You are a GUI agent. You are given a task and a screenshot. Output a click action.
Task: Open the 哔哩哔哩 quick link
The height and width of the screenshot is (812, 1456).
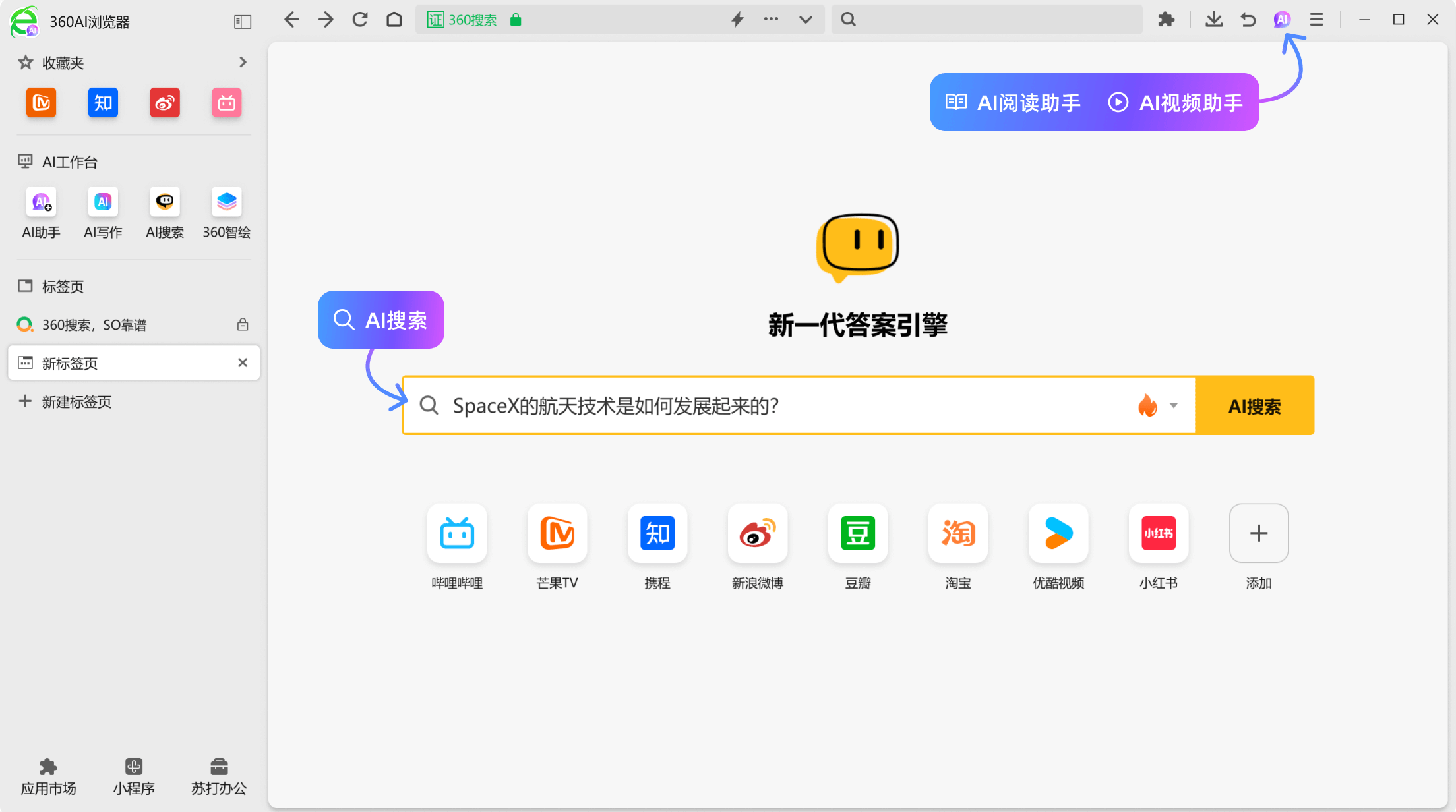[x=457, y=534]
